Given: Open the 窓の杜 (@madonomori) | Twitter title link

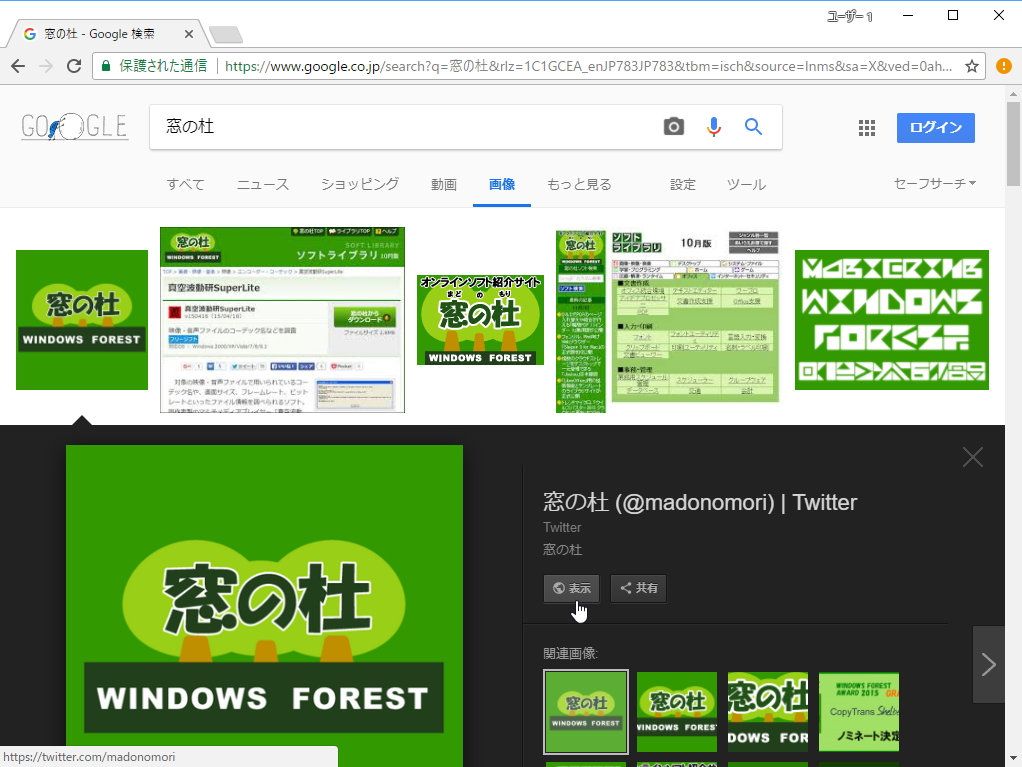Looking at the screenshot, I should click(x=700, y=502).
